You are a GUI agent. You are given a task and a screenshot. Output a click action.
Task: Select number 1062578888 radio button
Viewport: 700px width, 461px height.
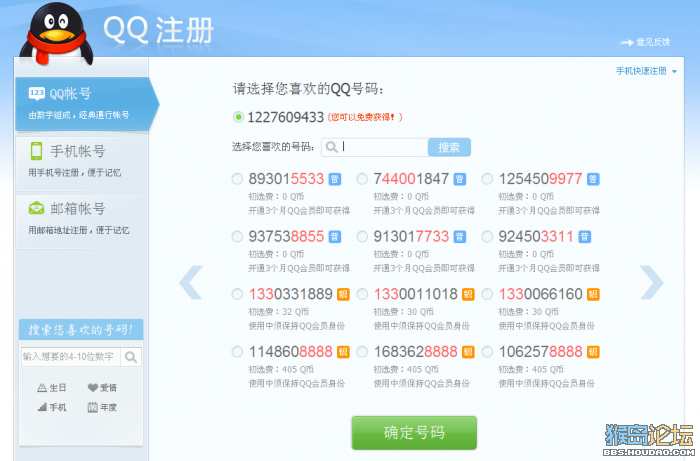tap(487, 352)
